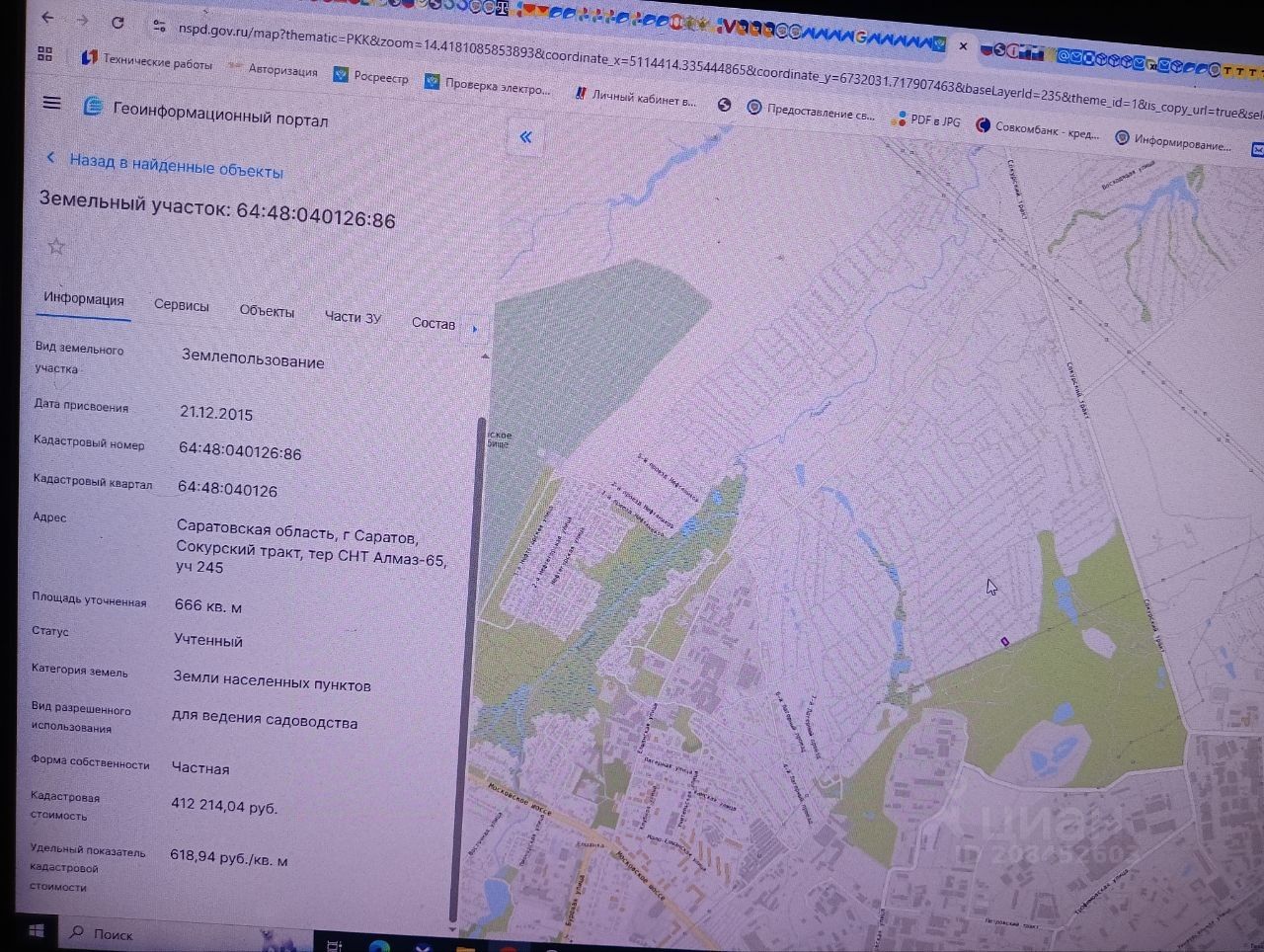Open the PDF в JPG bookmark
The height and width of the screenshot is (952, 1264).
coord(925,120)
